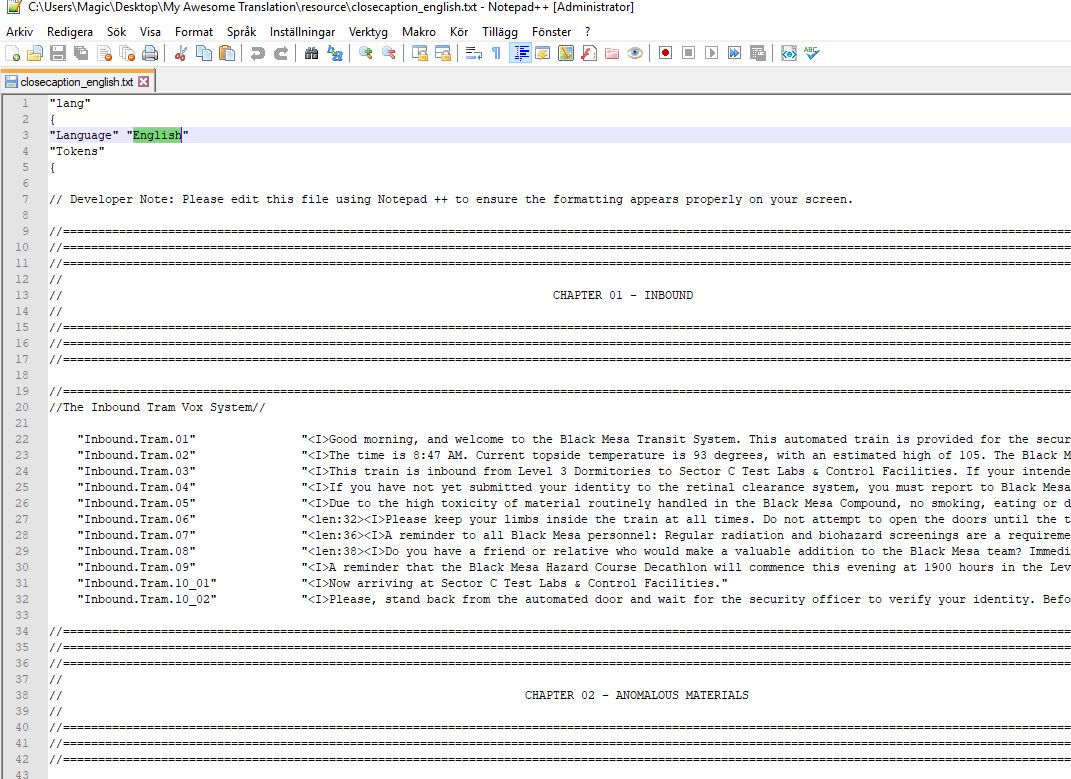Cut selection with the scissors icon
Image resolution: width=1071 pixels, height=779 pixels.
coord(181,53)
